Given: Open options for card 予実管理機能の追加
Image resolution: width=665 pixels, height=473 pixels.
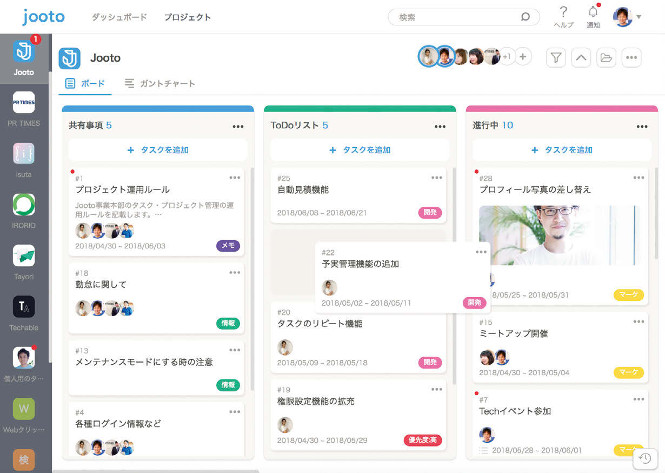Looking at the screenshot, I should pos(481,252).
